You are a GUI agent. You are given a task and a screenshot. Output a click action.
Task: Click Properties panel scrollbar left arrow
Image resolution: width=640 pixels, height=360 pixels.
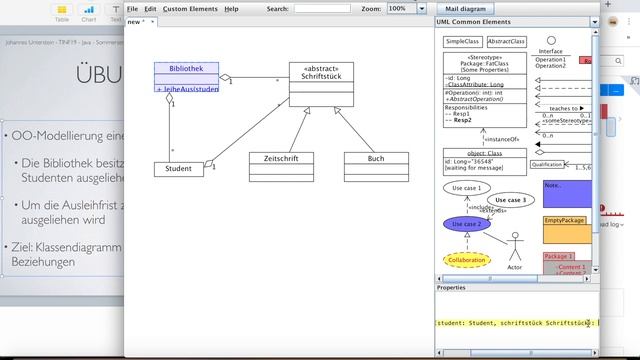(x=439, y=353)
